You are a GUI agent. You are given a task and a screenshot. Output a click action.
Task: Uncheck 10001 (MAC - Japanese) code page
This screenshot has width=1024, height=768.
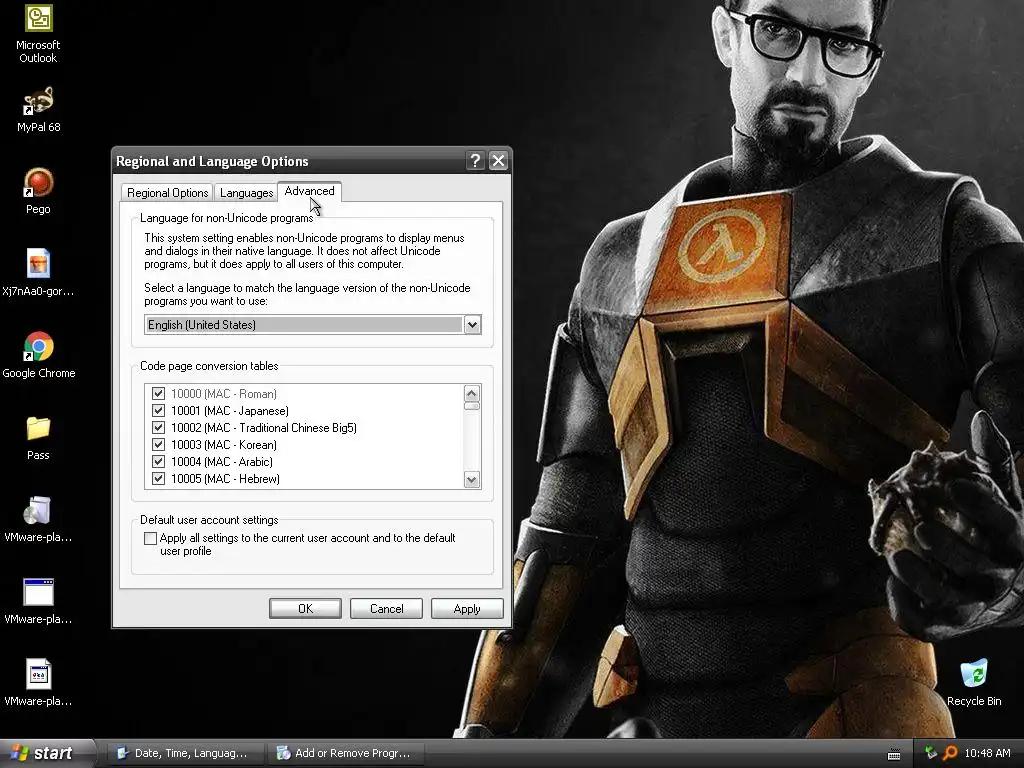pyautogui.click(x=158, y=411)
